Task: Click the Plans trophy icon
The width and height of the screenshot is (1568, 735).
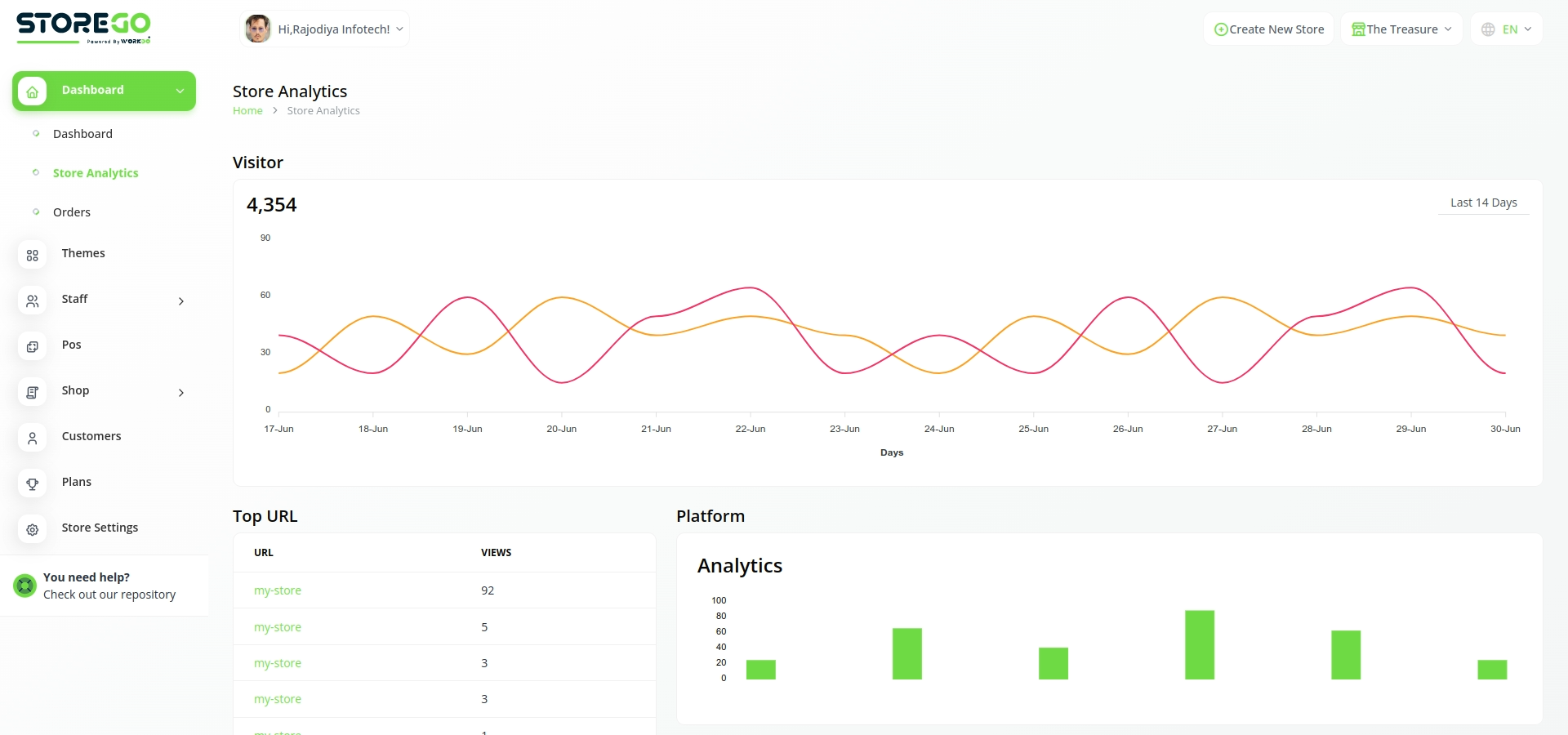Action: coord(33,484)
